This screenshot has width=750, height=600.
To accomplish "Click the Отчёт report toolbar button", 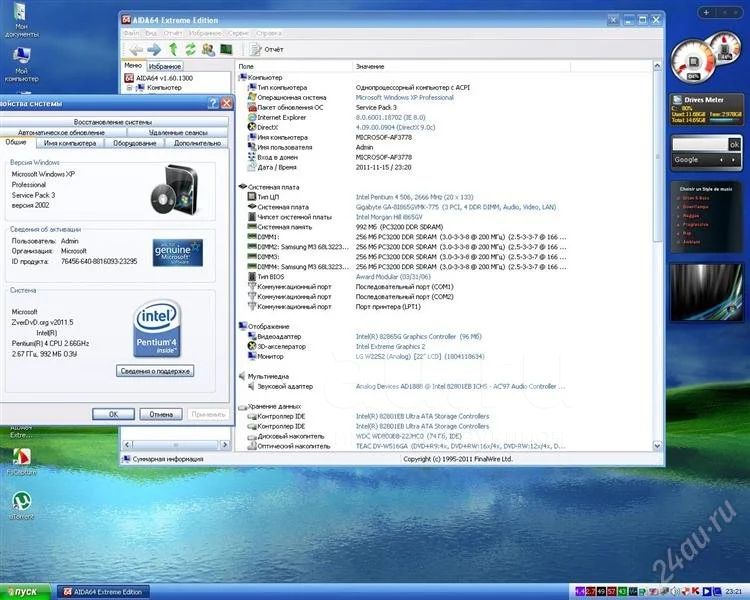I will pos(267,49).
